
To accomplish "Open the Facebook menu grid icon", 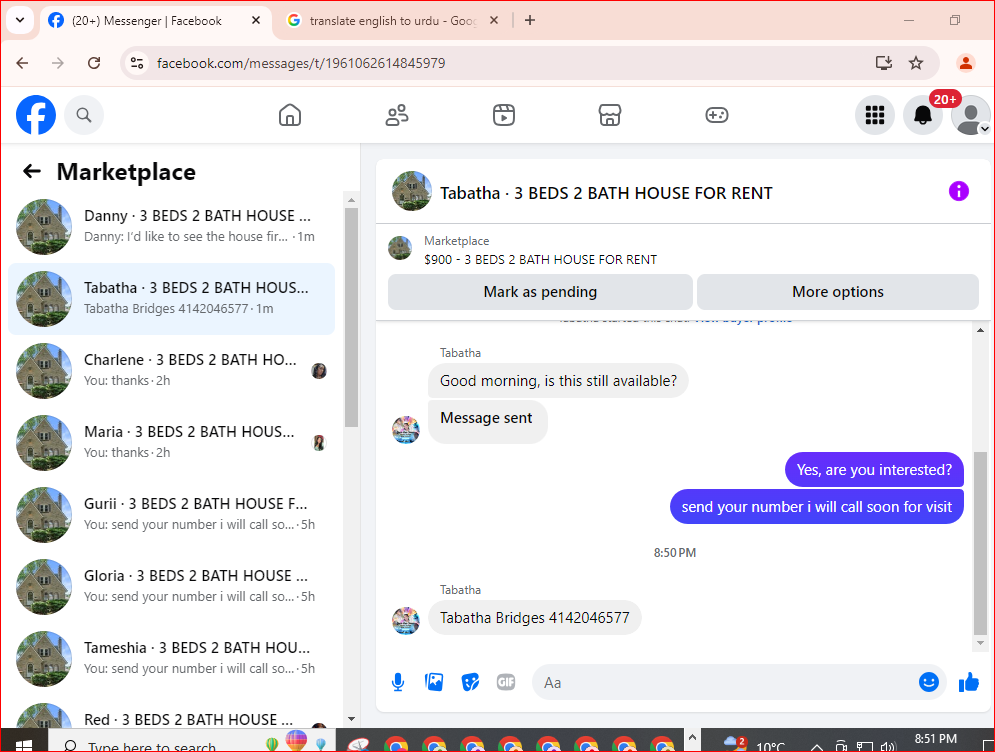I will coord(875,115).
